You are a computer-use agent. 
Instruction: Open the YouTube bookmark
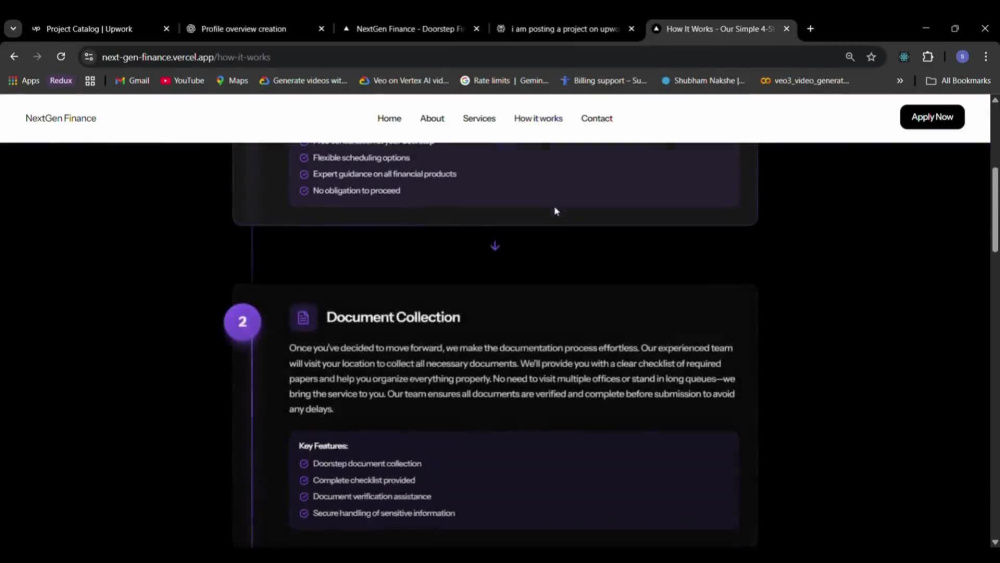coord(182,80)
